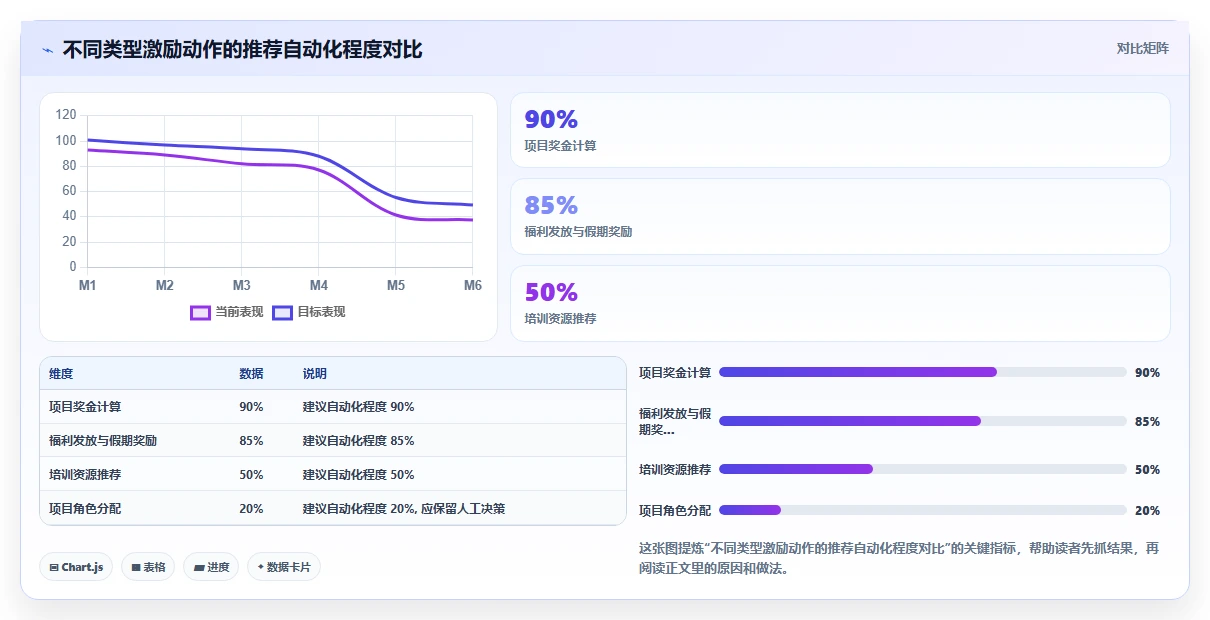Click the 表格 tag chip
Viewport: 1210px width, 620px height.
(148, 567)
